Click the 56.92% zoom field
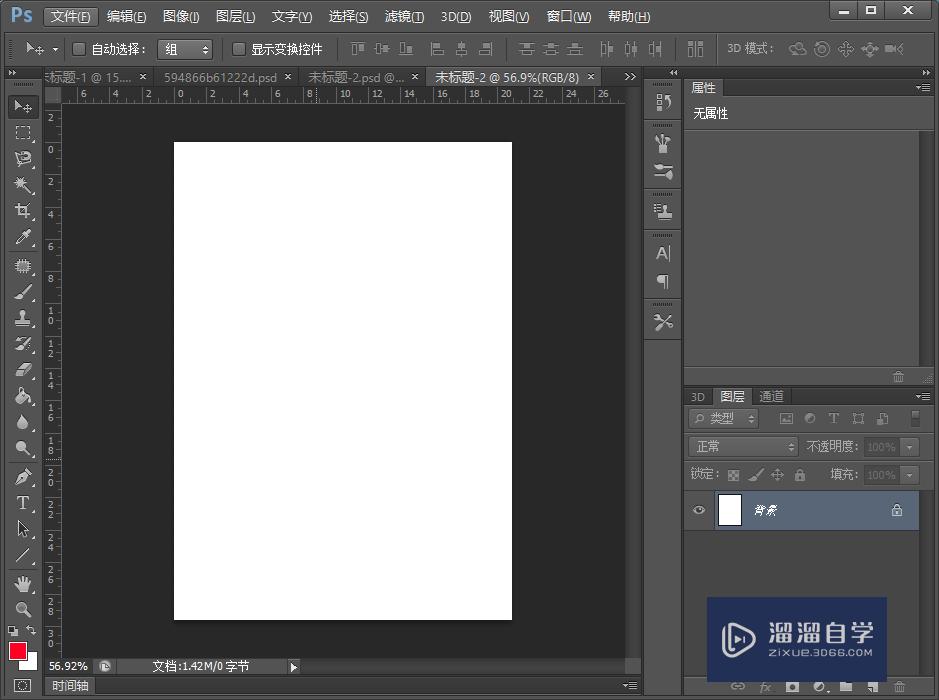 tap(67, 665)
